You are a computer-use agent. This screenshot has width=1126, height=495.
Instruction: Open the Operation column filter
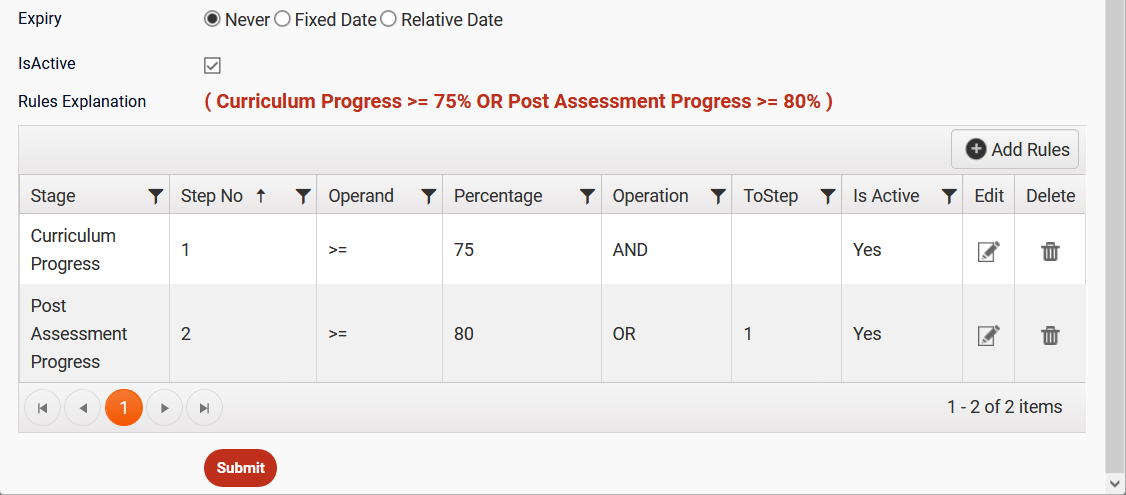pos(717,197)
